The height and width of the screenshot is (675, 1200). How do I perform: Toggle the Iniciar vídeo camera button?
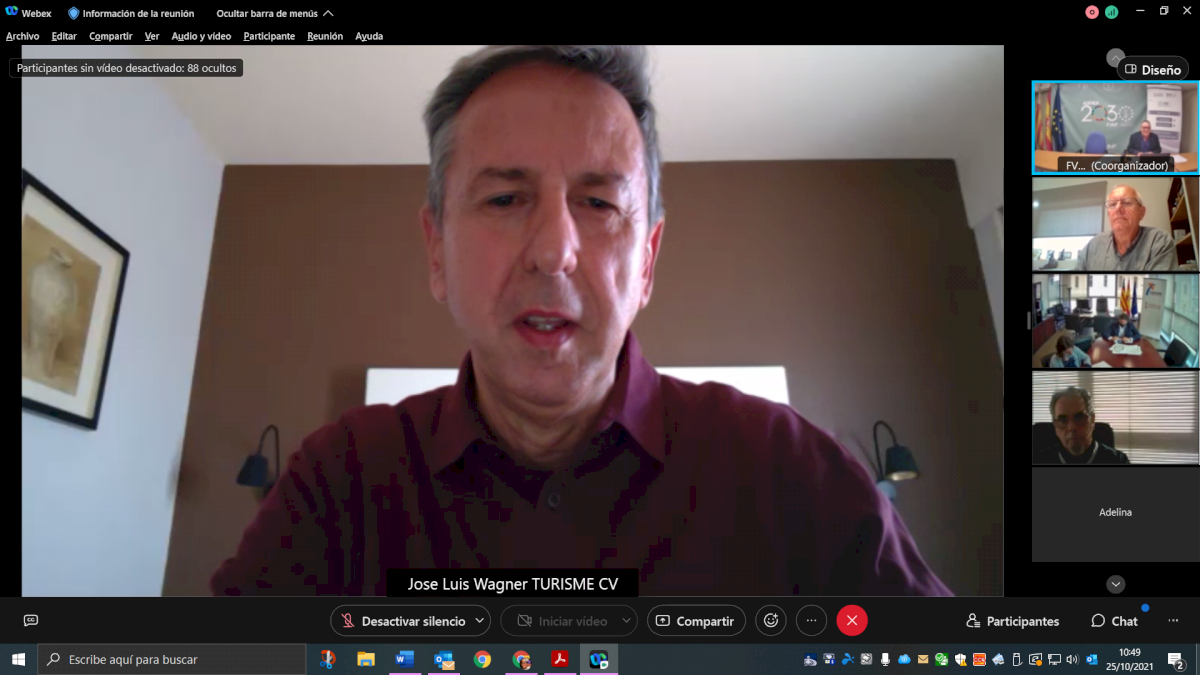[561, 621]
